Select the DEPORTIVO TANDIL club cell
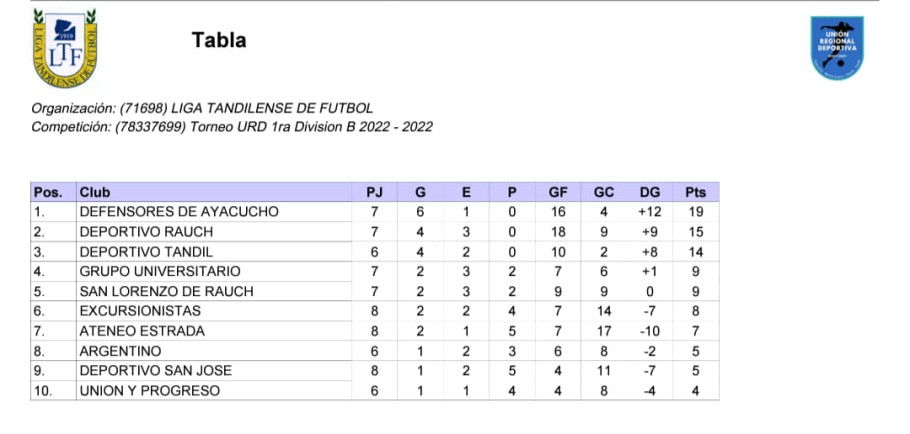The image size is (910, 434). click(x=214, y=252)
